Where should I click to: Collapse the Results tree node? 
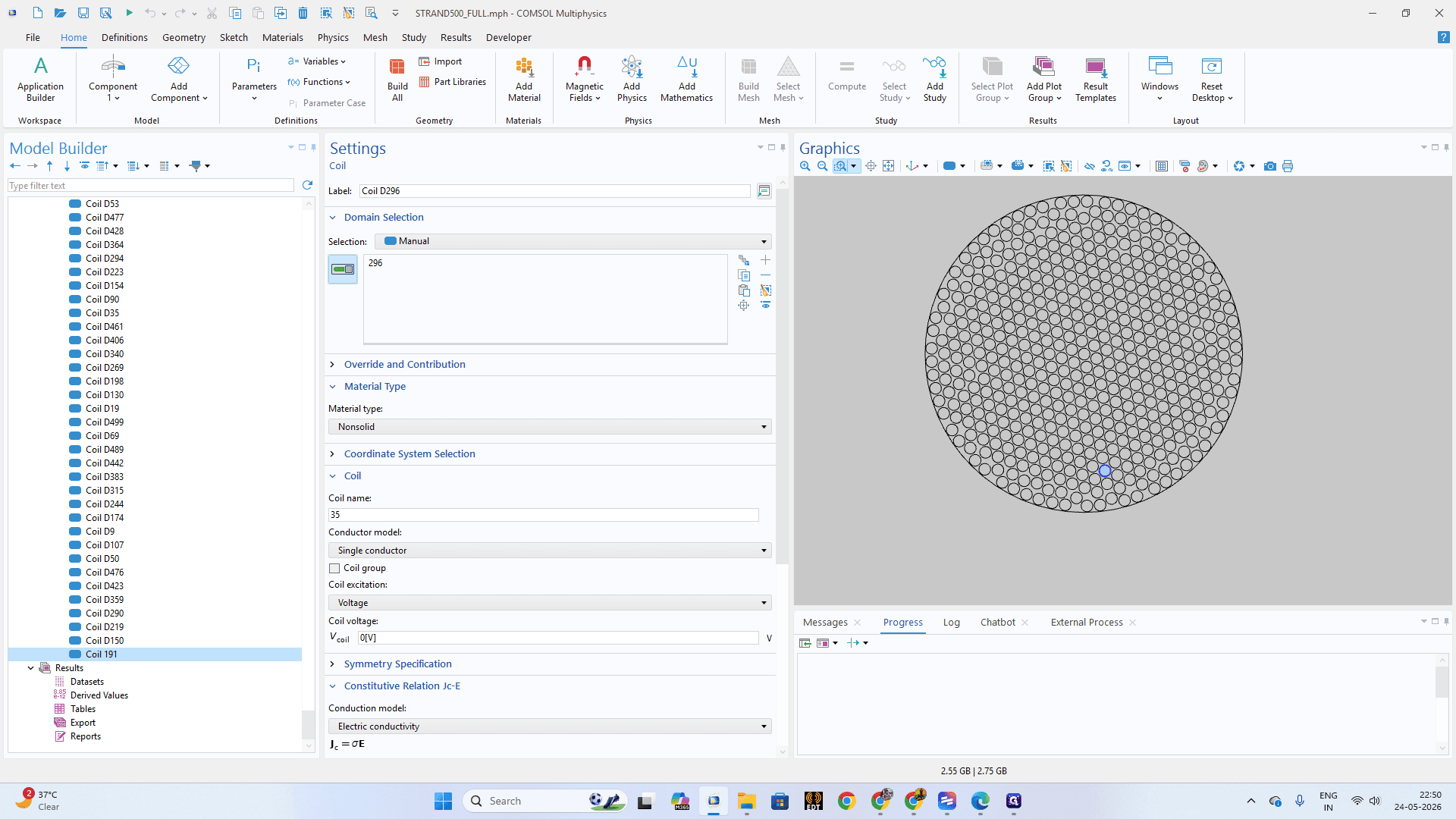click(x=30, y=668)
